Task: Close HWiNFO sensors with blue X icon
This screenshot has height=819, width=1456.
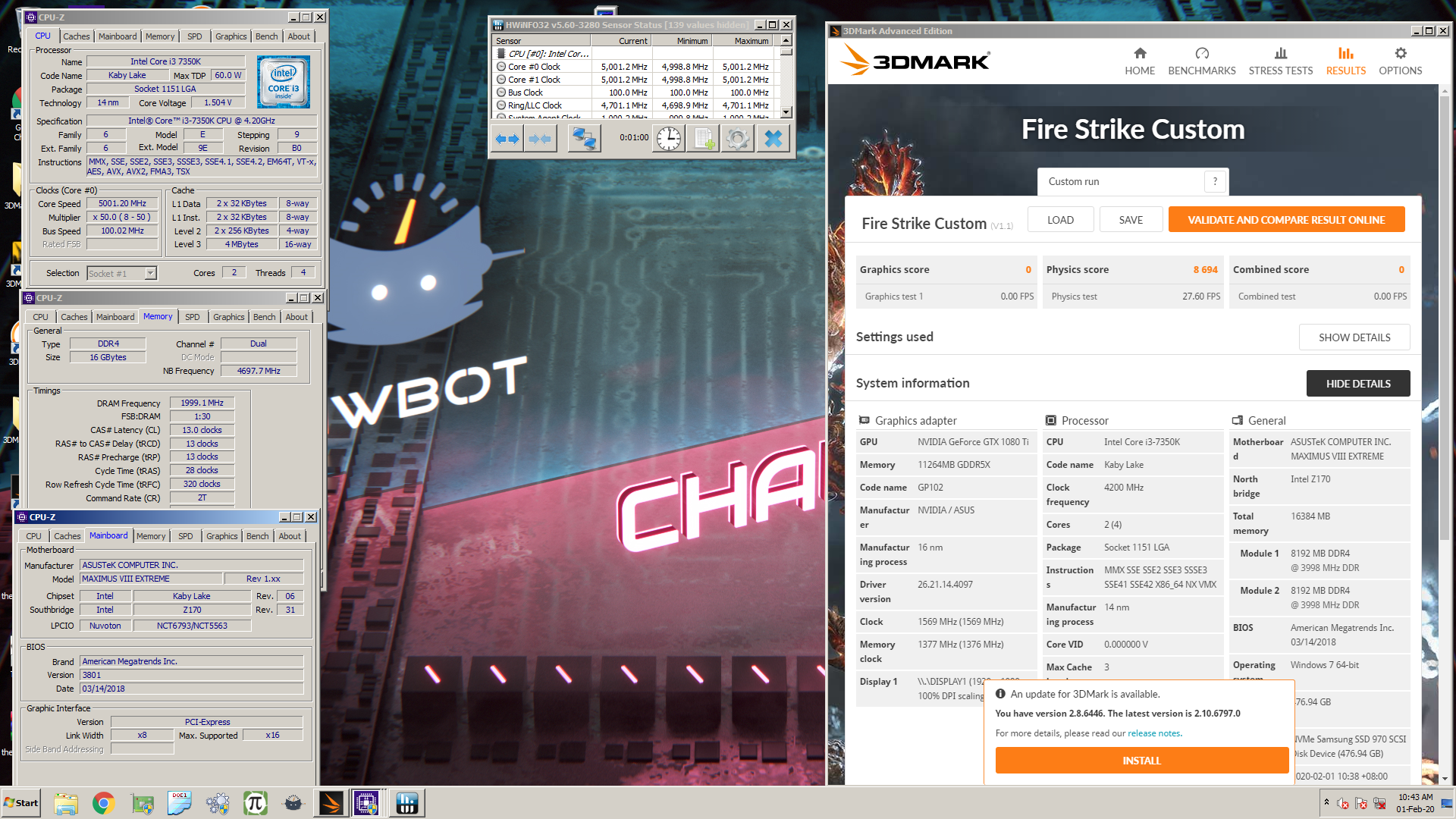Action: click(x=773, y=139)
